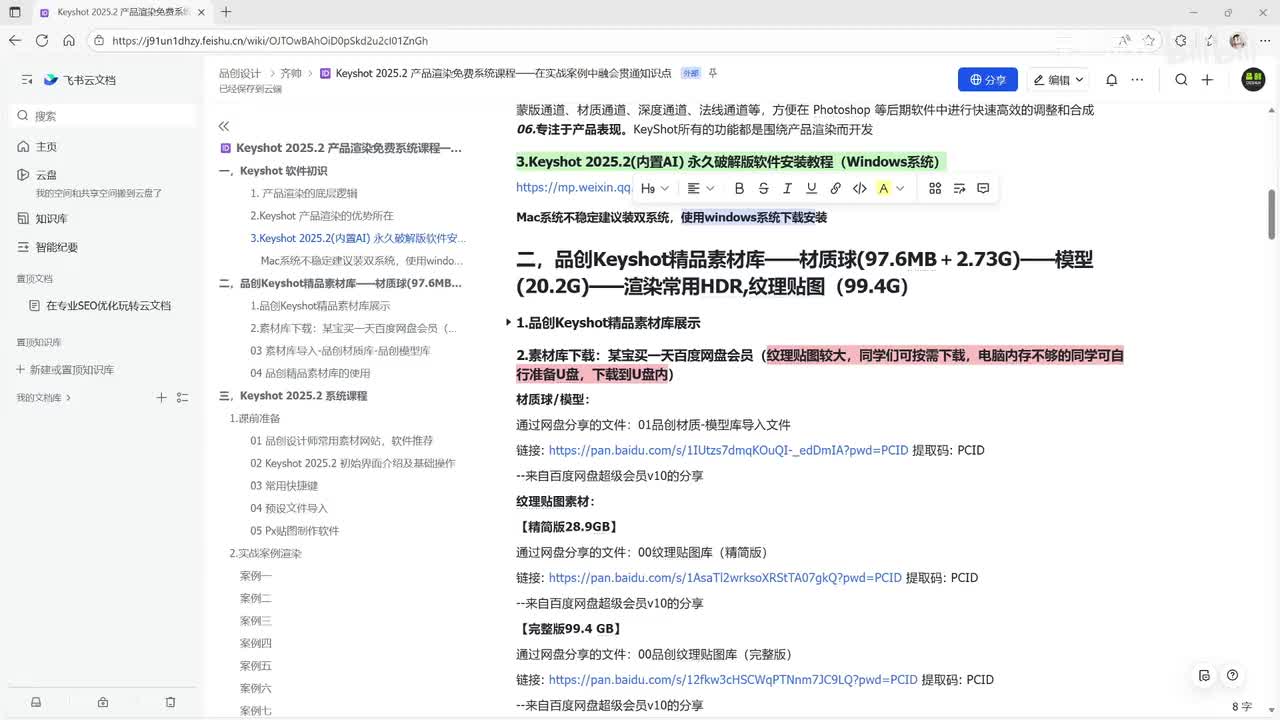Collapse the document outline with double-chevron
Viewport: 1280px width, 720px height.
[x=224, y=126]
